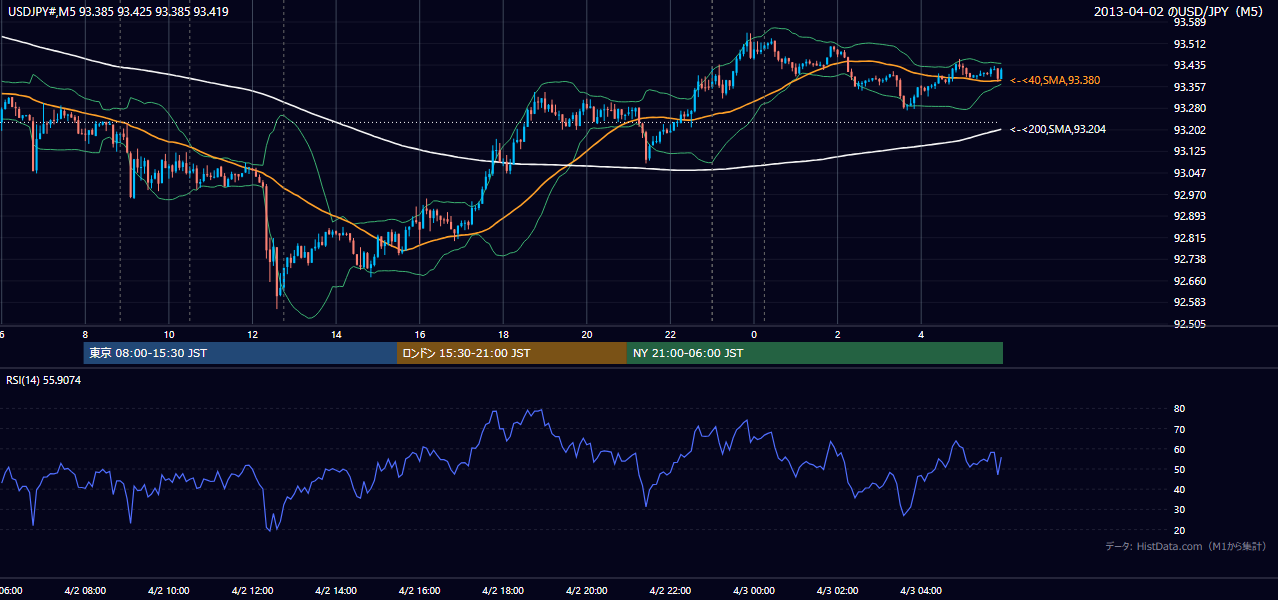Click the 4/2 18:00 time axis label
1278x600 pixels.
(503, 591)
